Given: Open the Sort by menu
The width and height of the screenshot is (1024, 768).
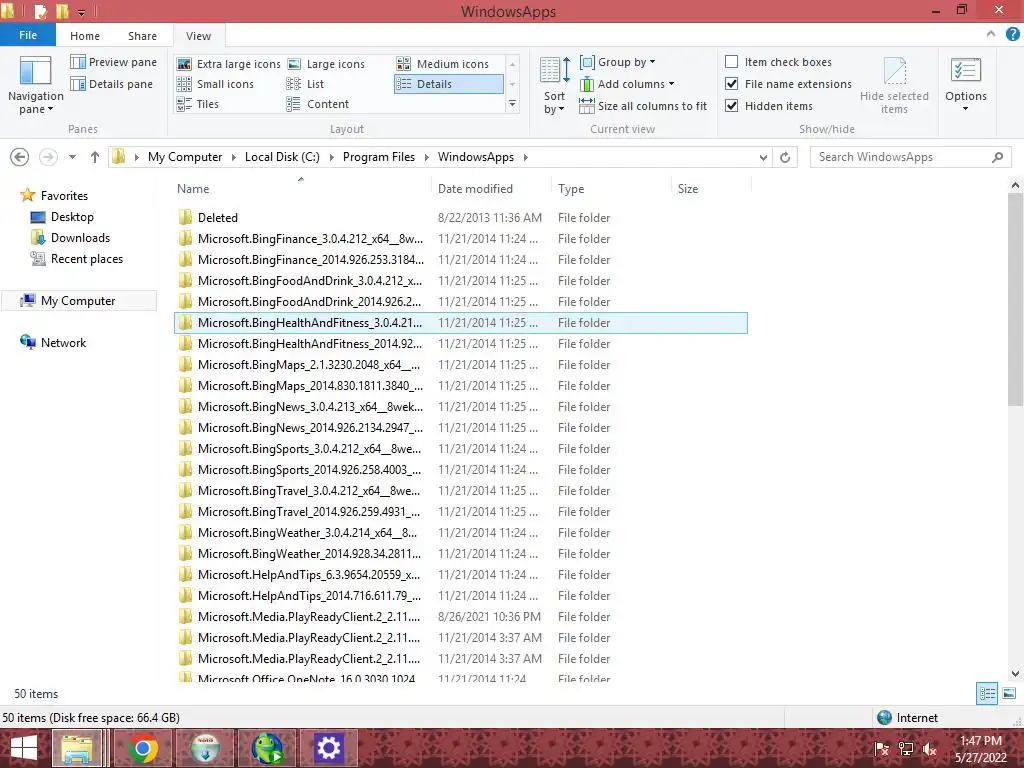Looking at the screenshot, I should point(554,85).
